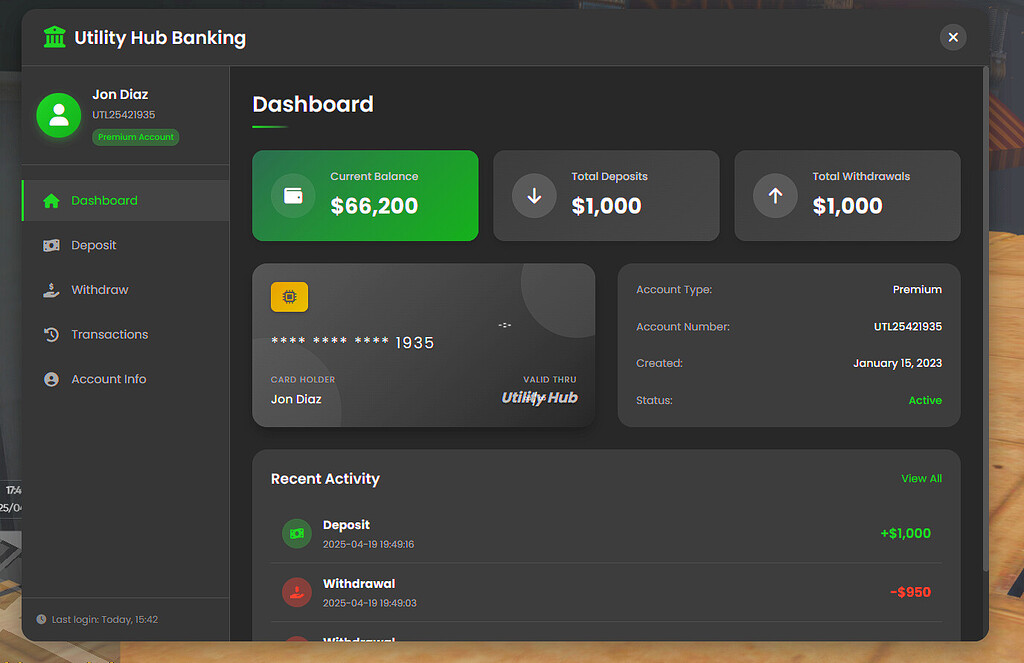The height and width of the screenshot is (663, 1024).
Task: Click the timestamp 2025-04-19 19:49:16
Action: point(368,545)
